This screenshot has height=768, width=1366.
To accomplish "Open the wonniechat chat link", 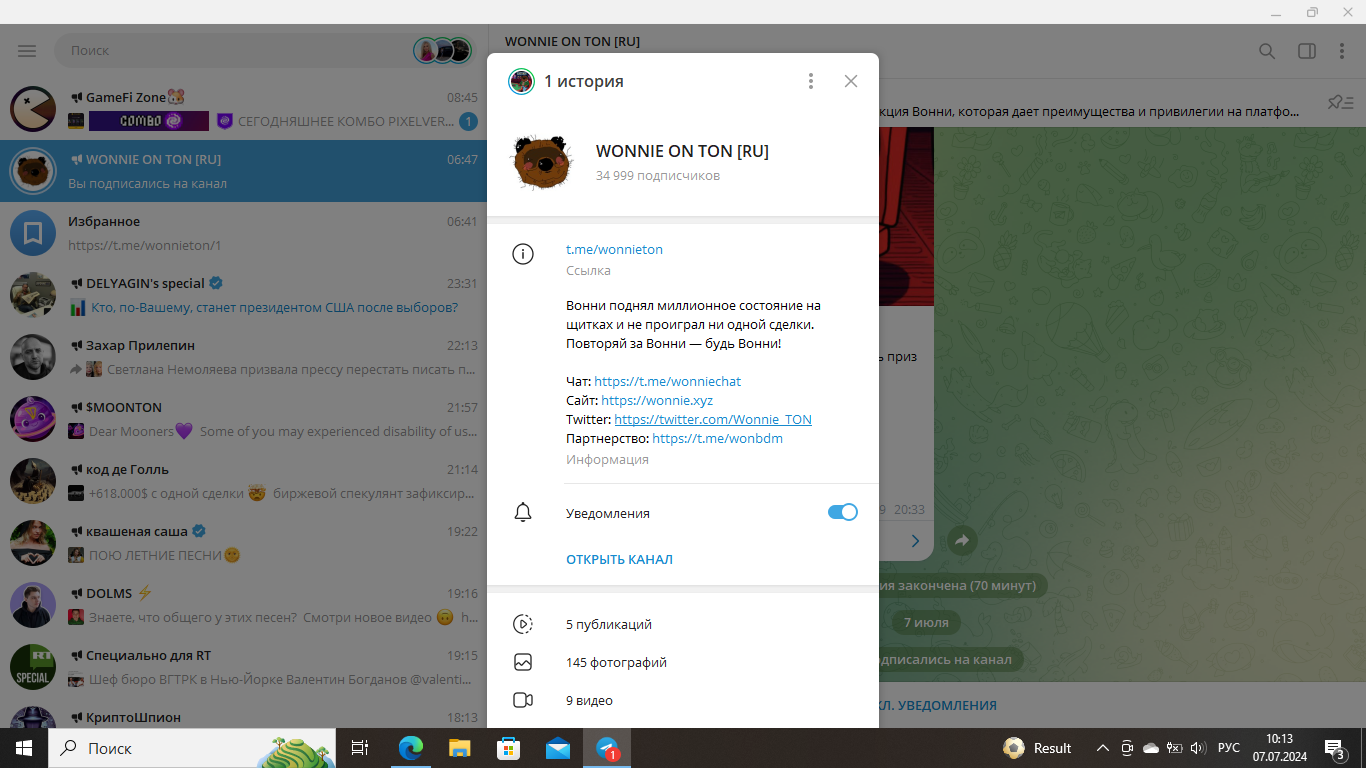I will click(667, 381).
